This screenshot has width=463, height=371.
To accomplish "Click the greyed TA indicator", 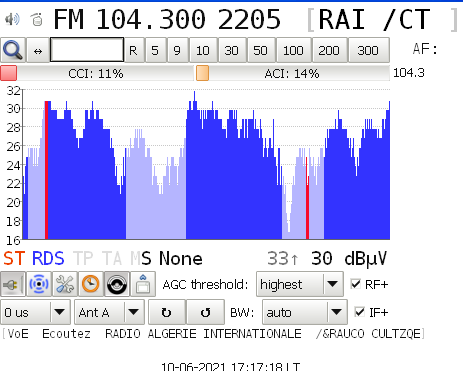I will pyautogui.click(x=112, y=258).
